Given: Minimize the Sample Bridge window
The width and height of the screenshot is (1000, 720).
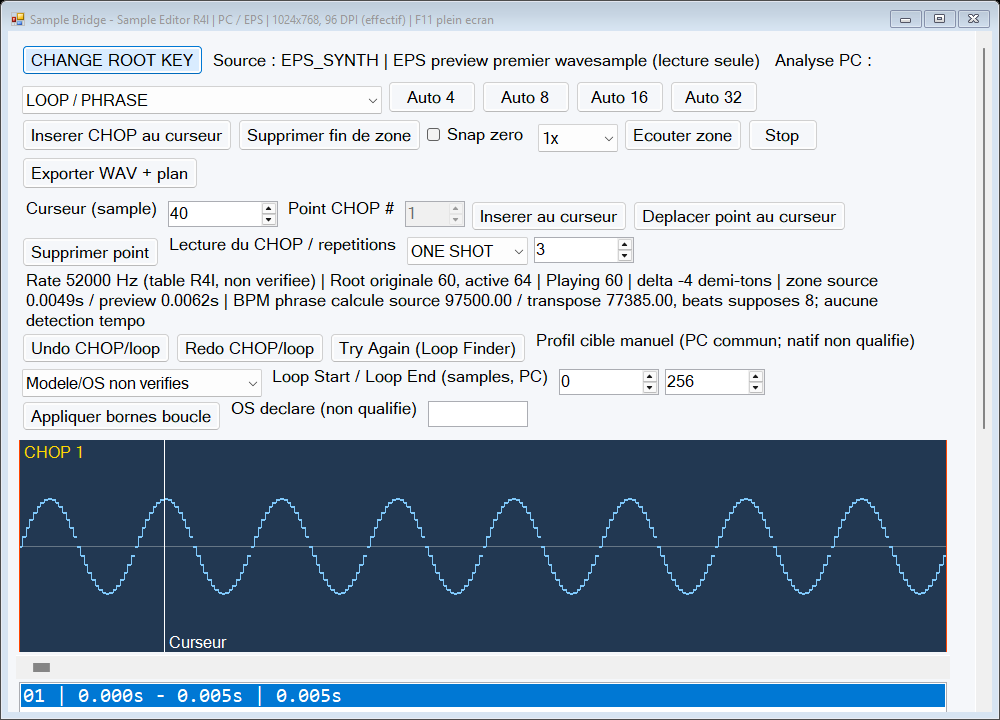Looking at the screenshot, I should pos(906,19).
